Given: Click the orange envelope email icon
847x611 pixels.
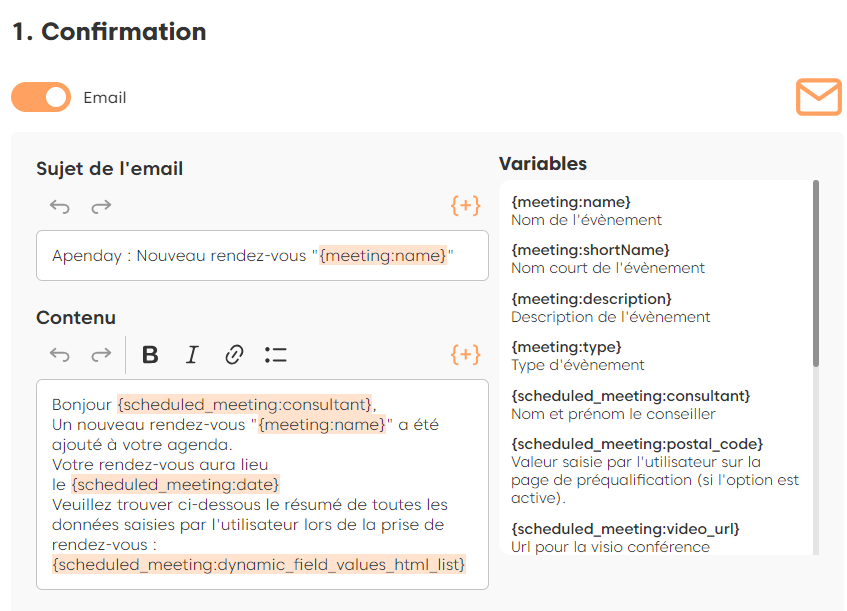Looking at the screenshot, I should pos(818,97).
